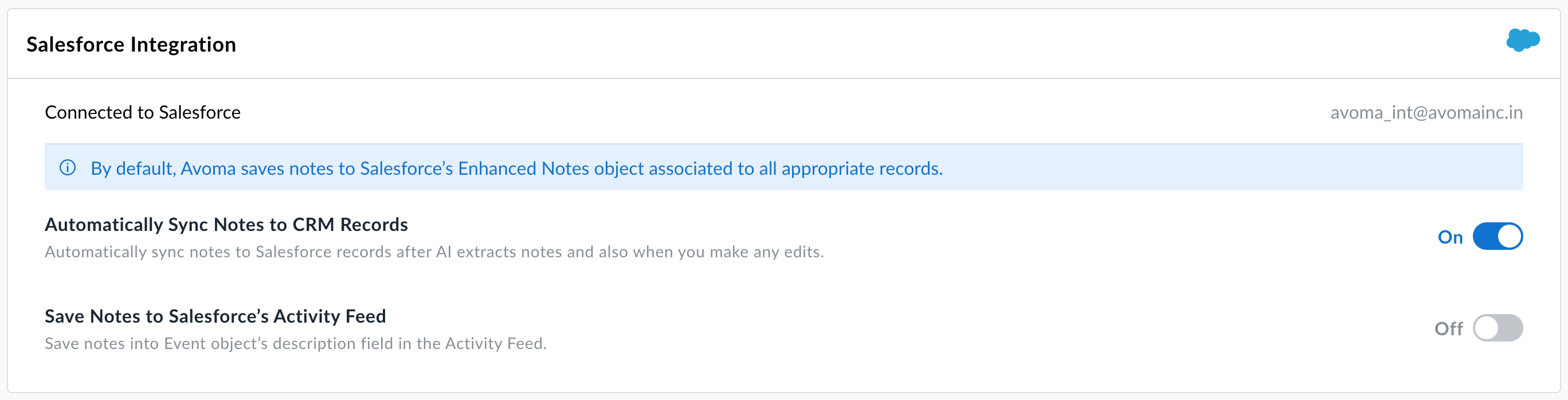
Task: Click the blue "On" status label
Action: [1450, 237]
